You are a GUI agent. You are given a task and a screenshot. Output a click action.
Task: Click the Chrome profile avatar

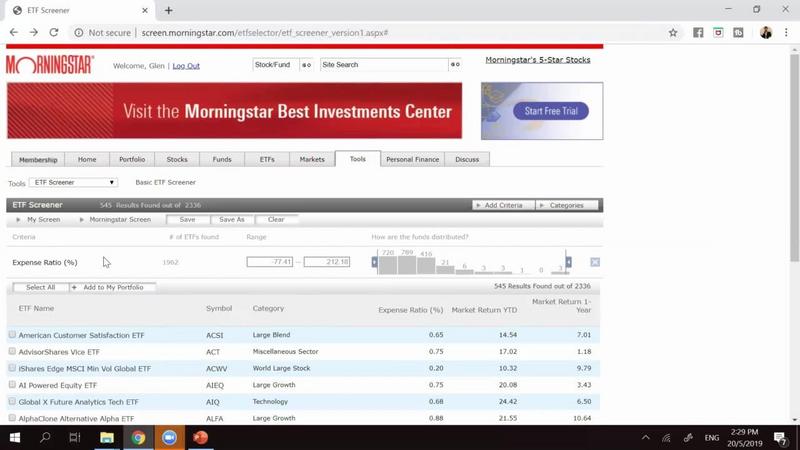pos(766,33)
